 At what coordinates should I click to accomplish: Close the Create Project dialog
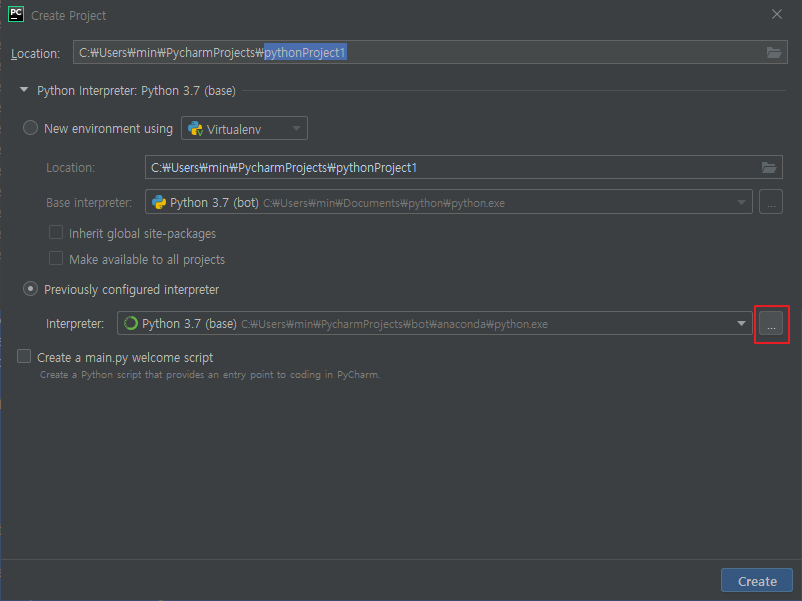[x=776, y=14]
